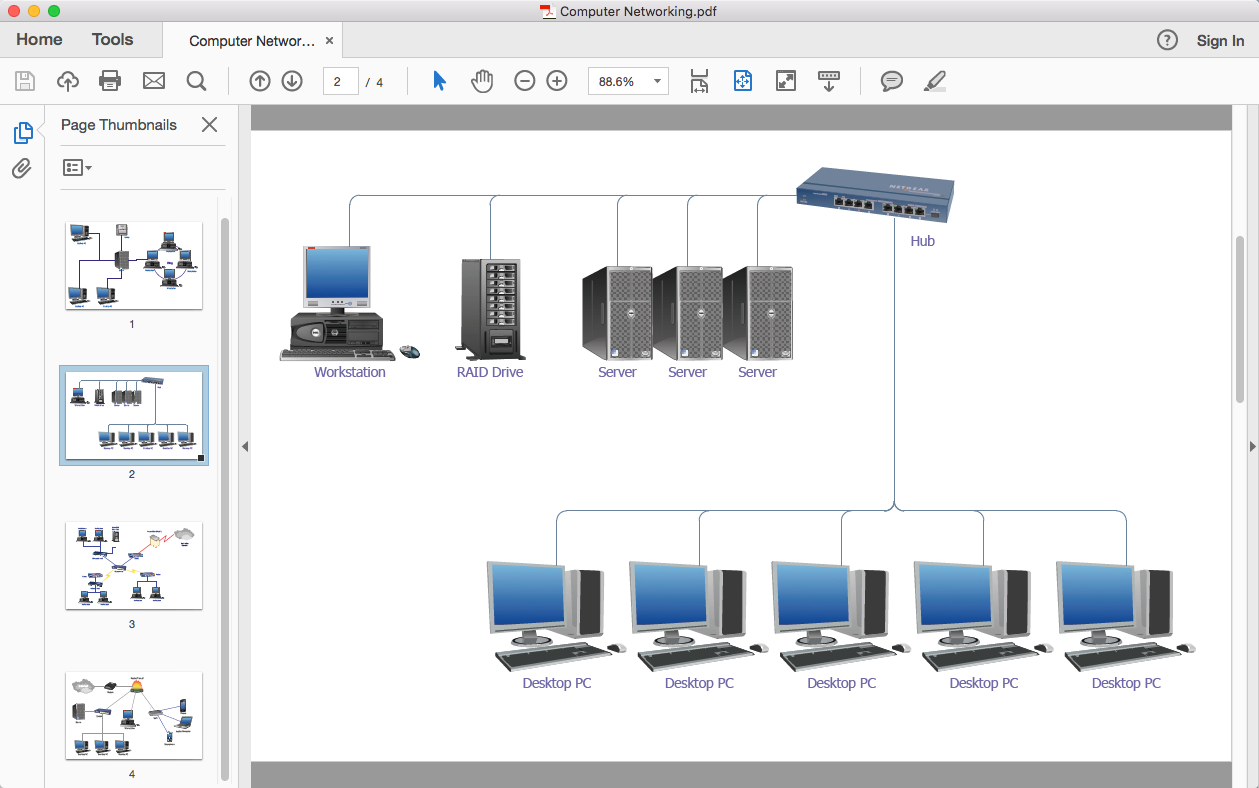Collapse the left navigation pane arrow
The image size is (1259, 788).
(244, 446)
